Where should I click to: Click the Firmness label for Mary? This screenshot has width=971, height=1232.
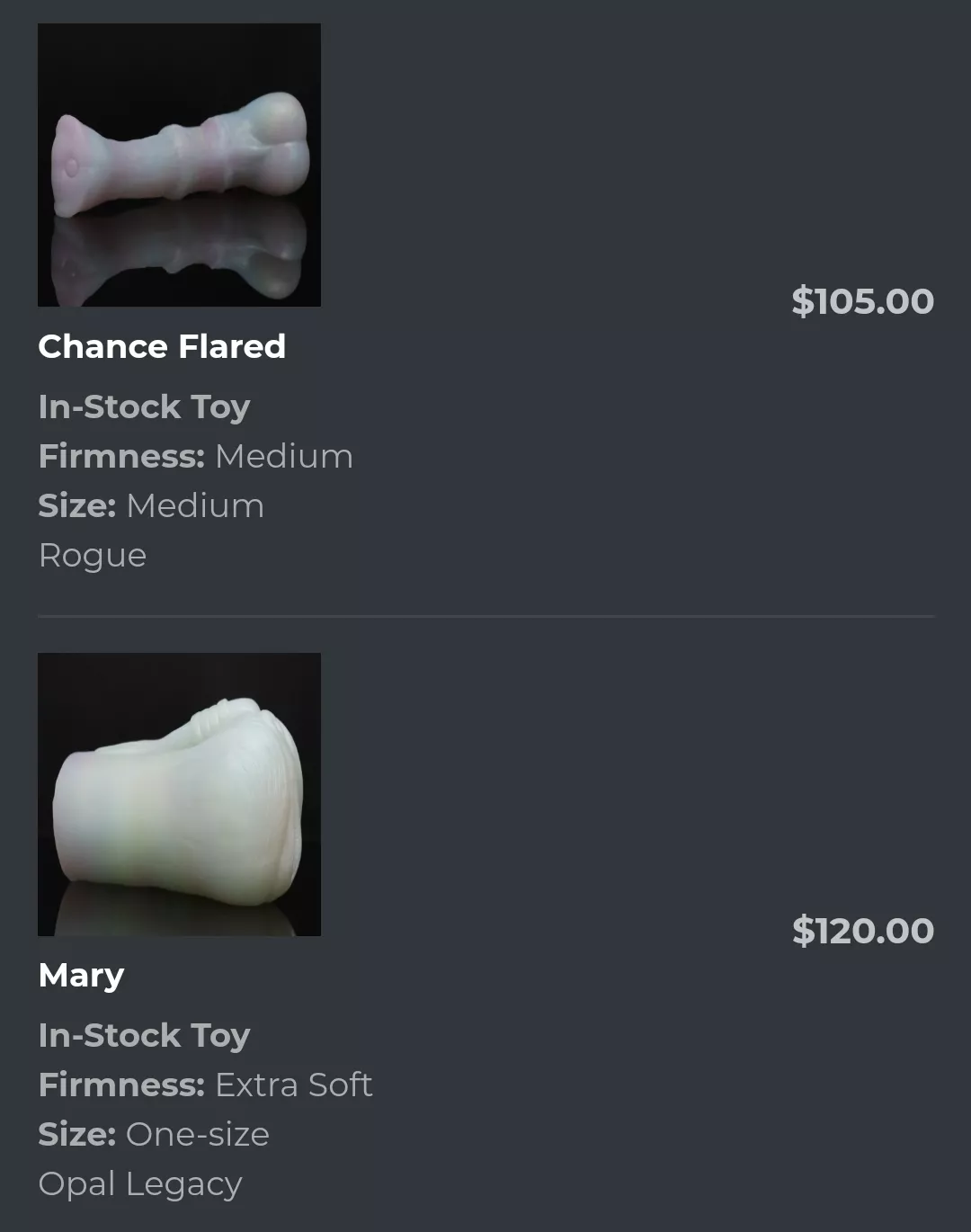coord(121,1085)
